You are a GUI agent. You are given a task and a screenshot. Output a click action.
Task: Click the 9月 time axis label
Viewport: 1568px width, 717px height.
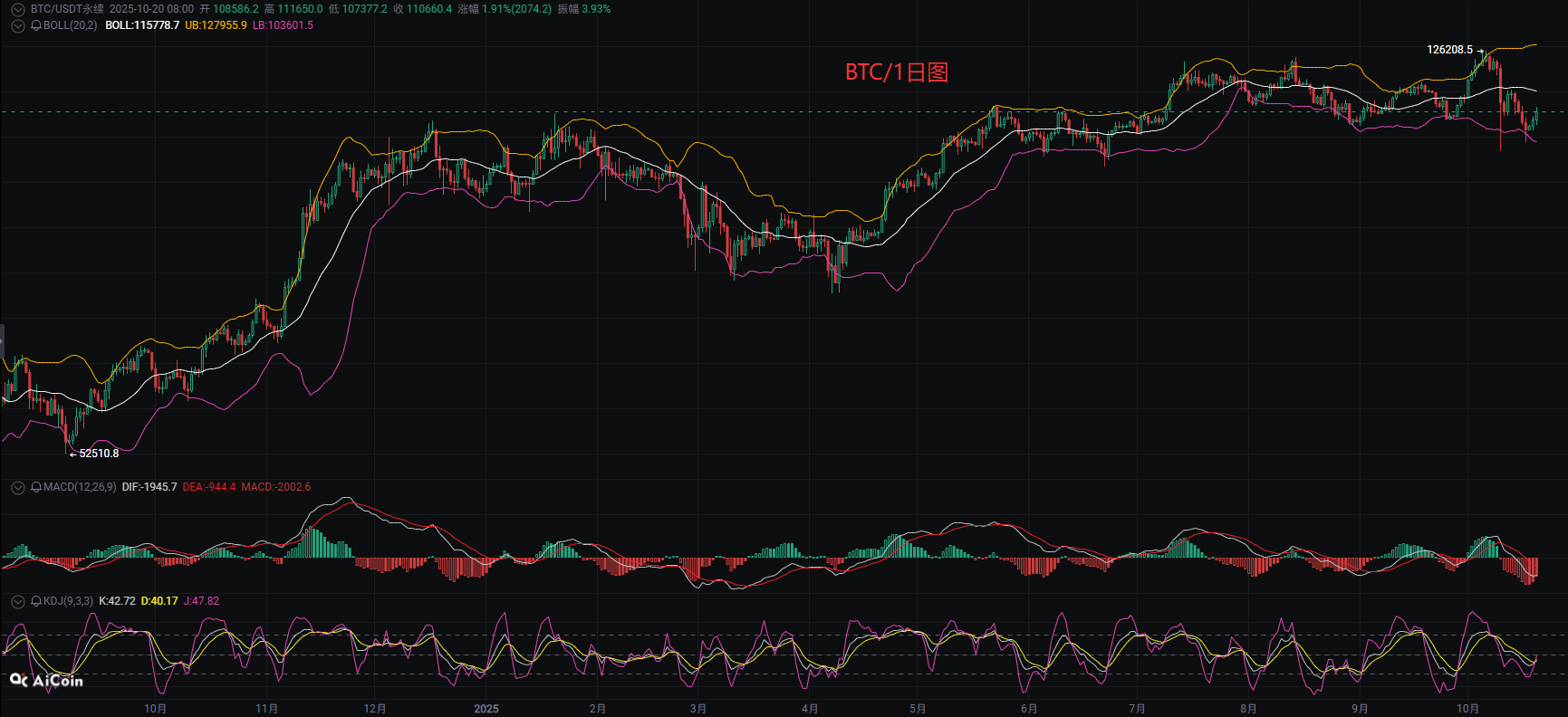click(1360, 709)
